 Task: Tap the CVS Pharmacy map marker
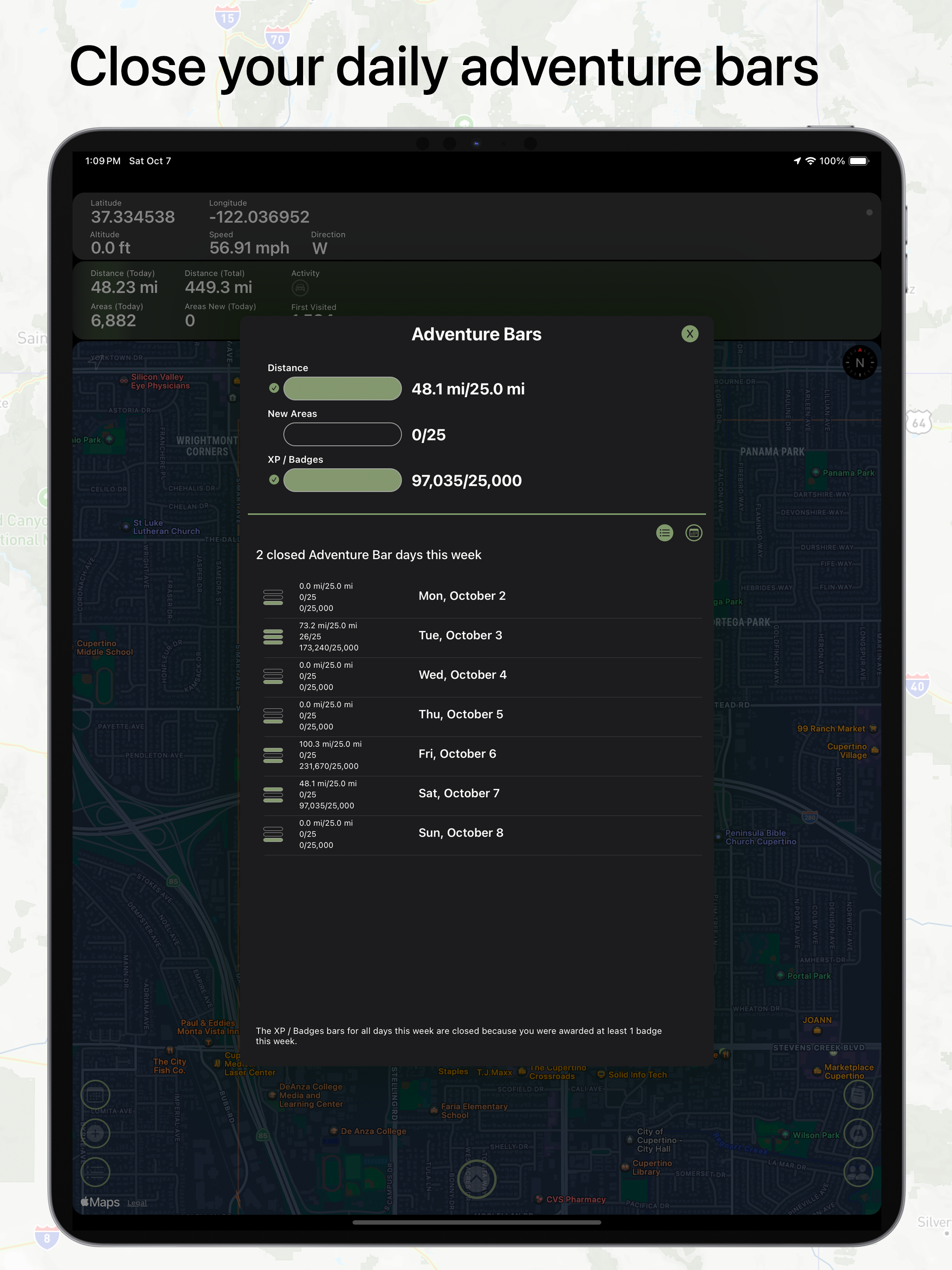[539, 1199]
